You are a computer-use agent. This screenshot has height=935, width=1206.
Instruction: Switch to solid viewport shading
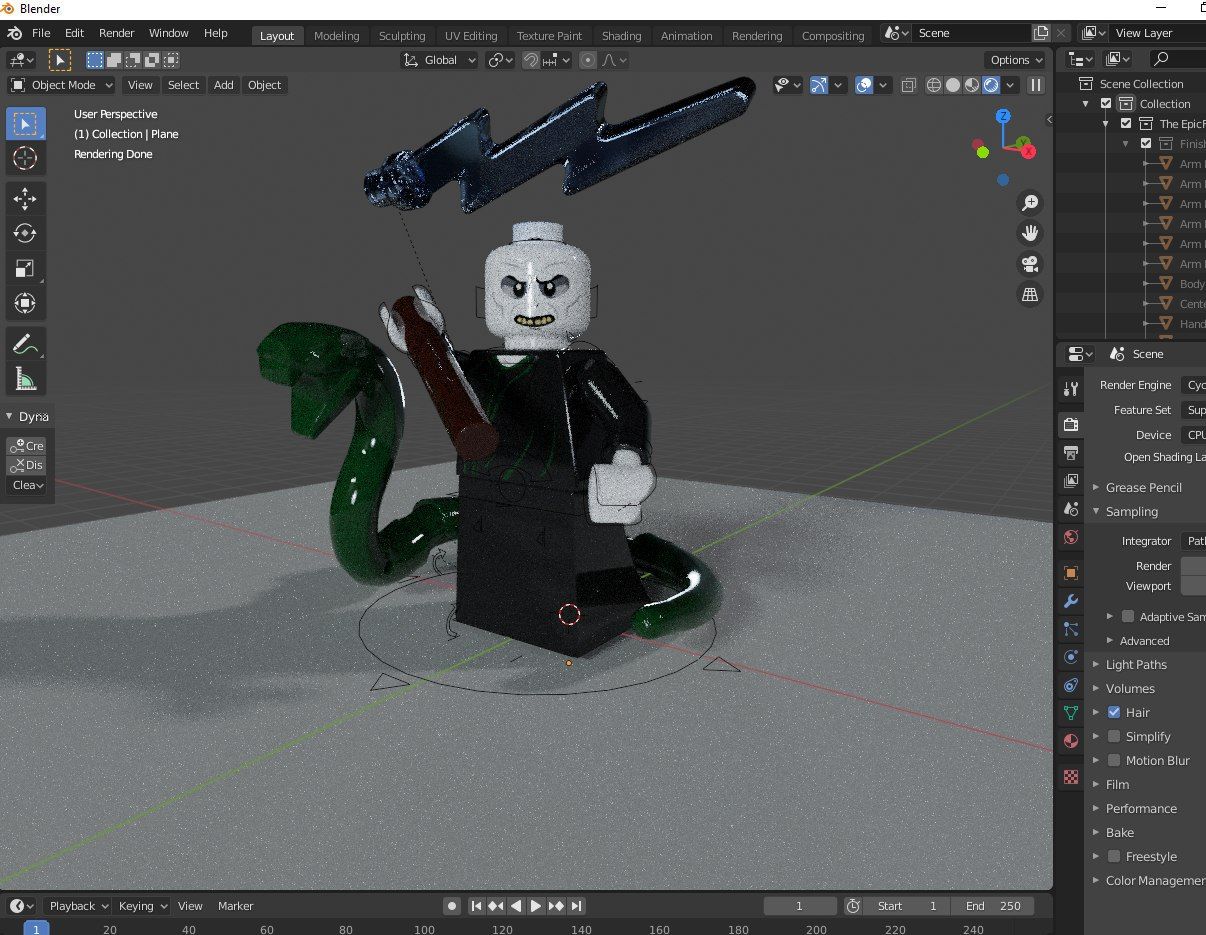pyautogui.click(x=953, y=85)
